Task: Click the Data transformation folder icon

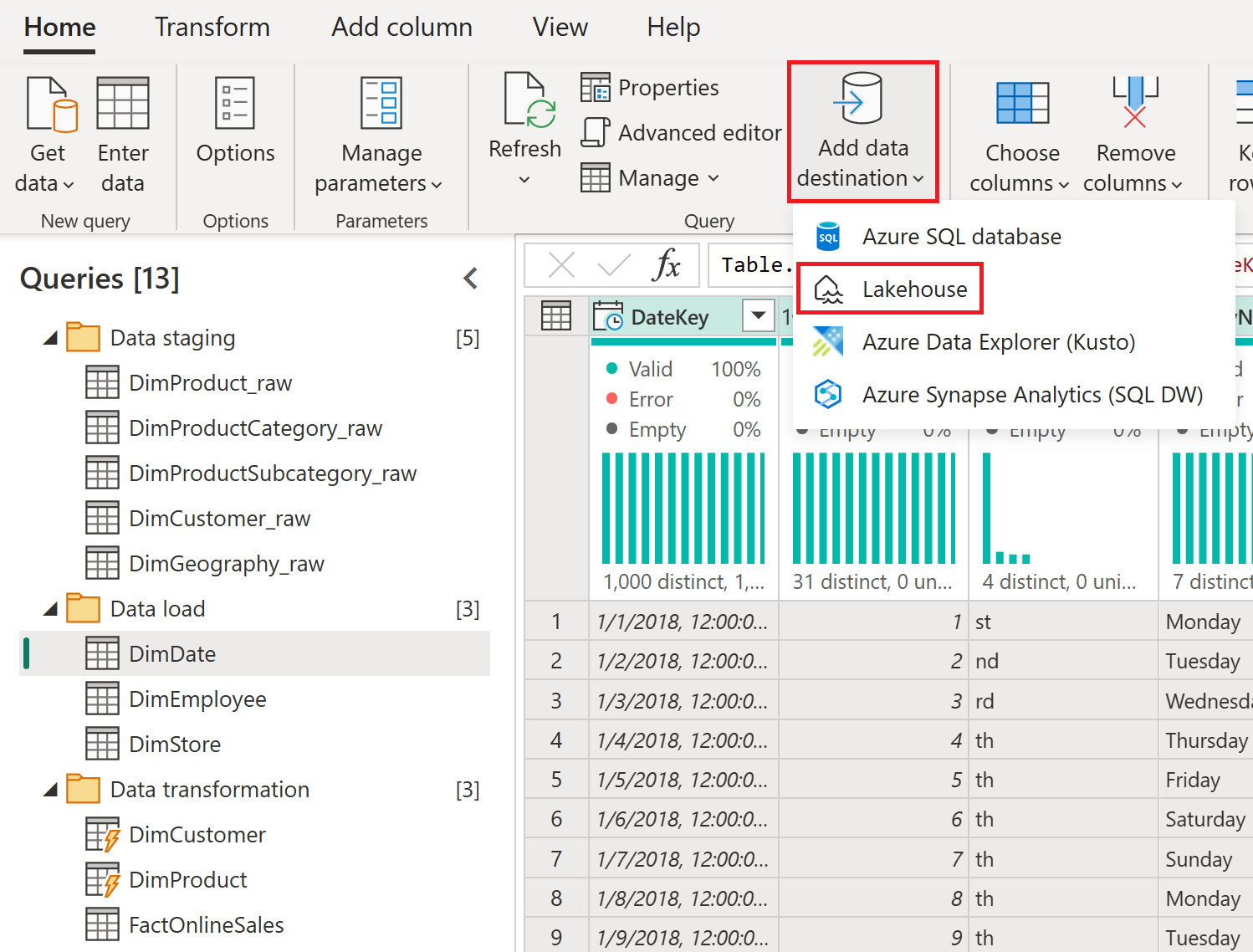Action: pos(83,789)
